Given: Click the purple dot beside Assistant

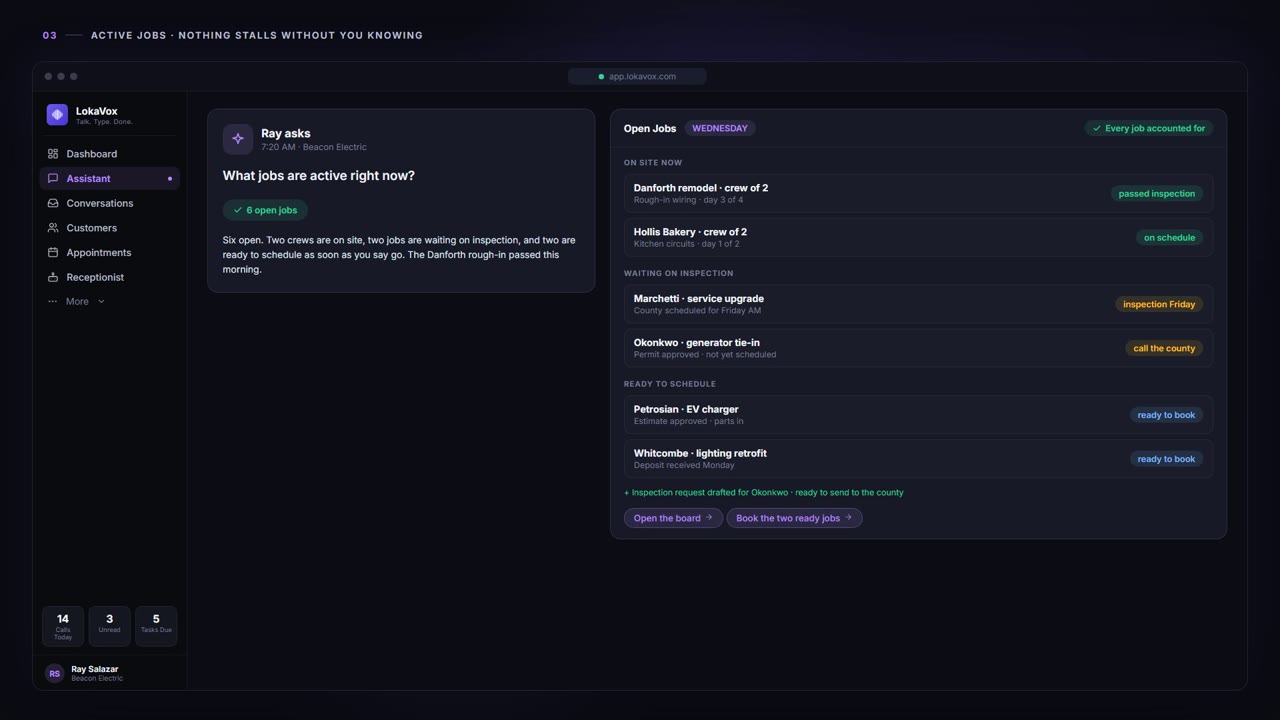Looking at the screenshot, I should (170, 179).
